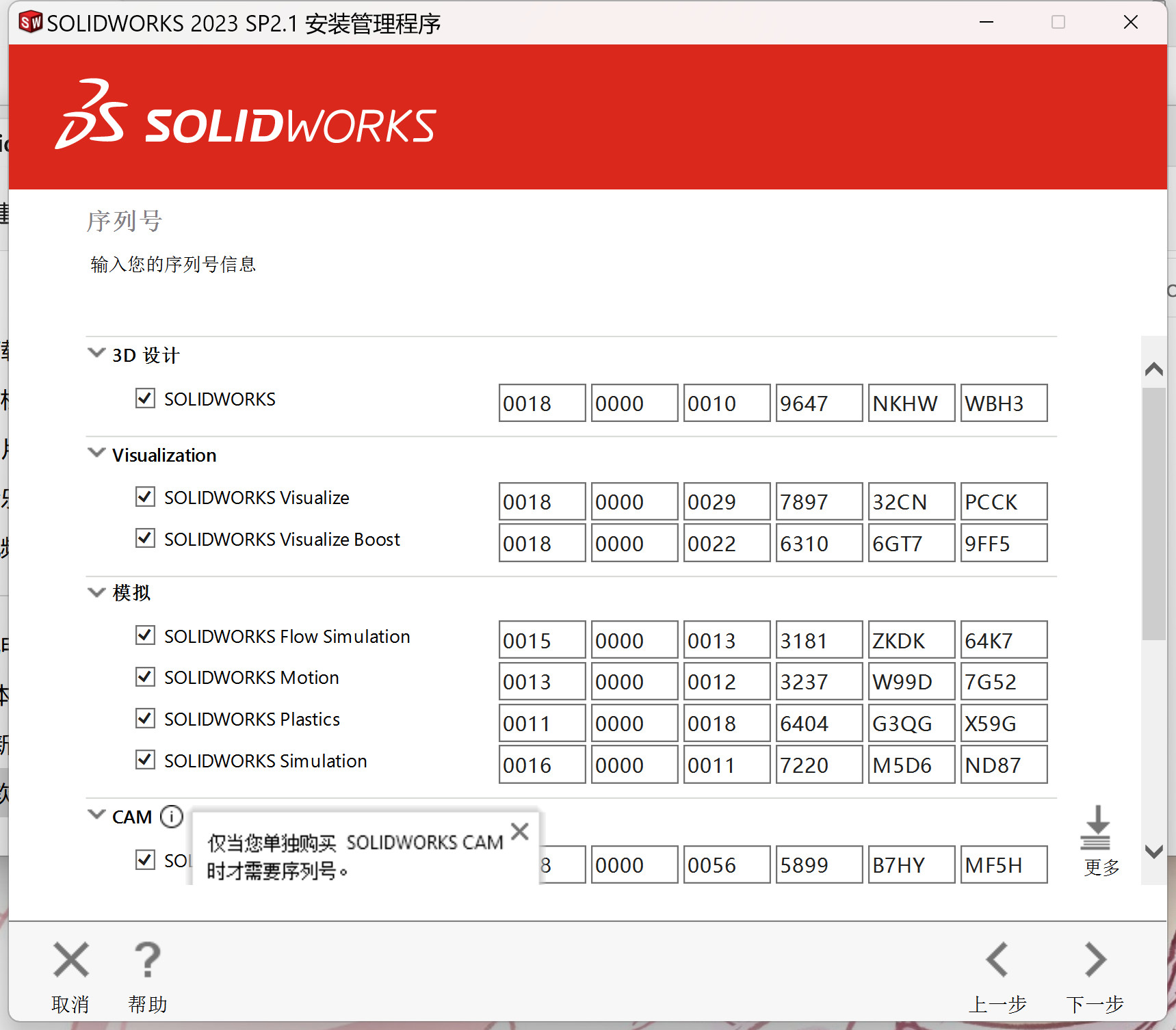Open Help with the question mark icon
Viewport: 1176px width, 1030px height.
pos(147,960)
